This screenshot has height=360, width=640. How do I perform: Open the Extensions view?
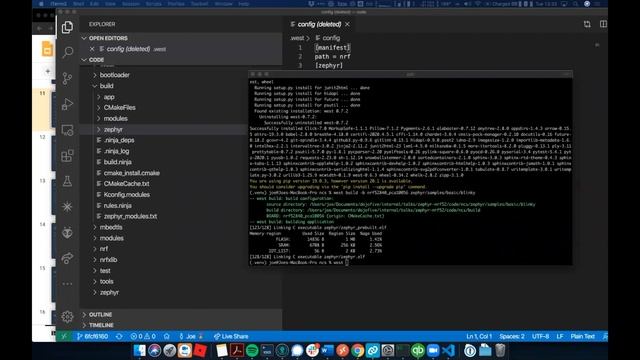(x=67, y=156)
